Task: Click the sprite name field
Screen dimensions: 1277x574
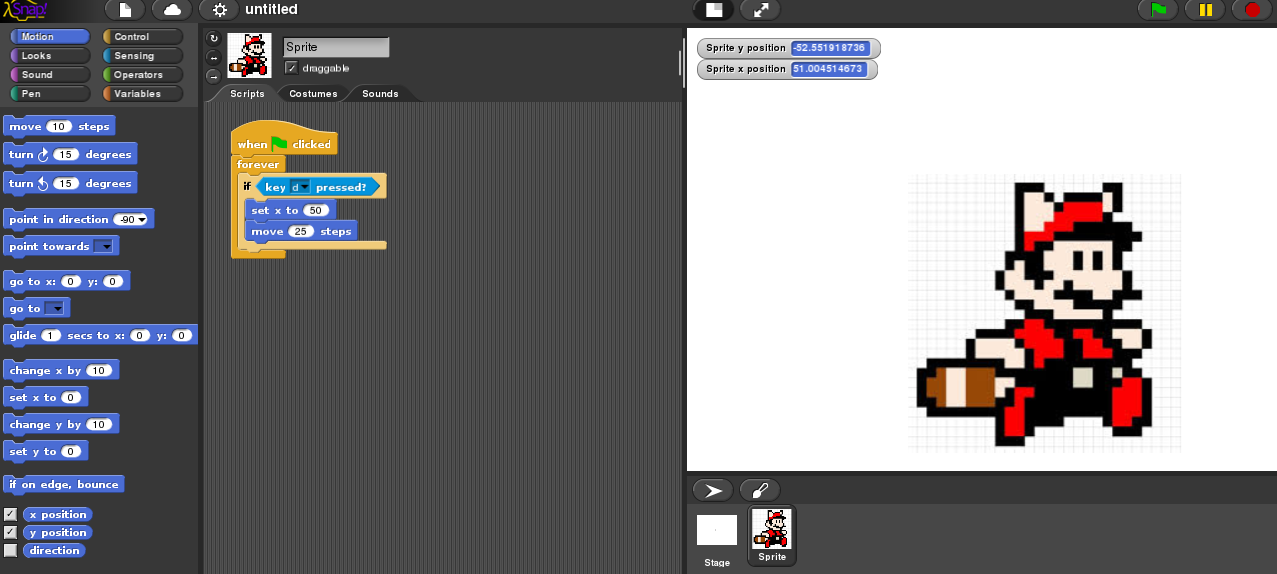Action: coord(336,47)
